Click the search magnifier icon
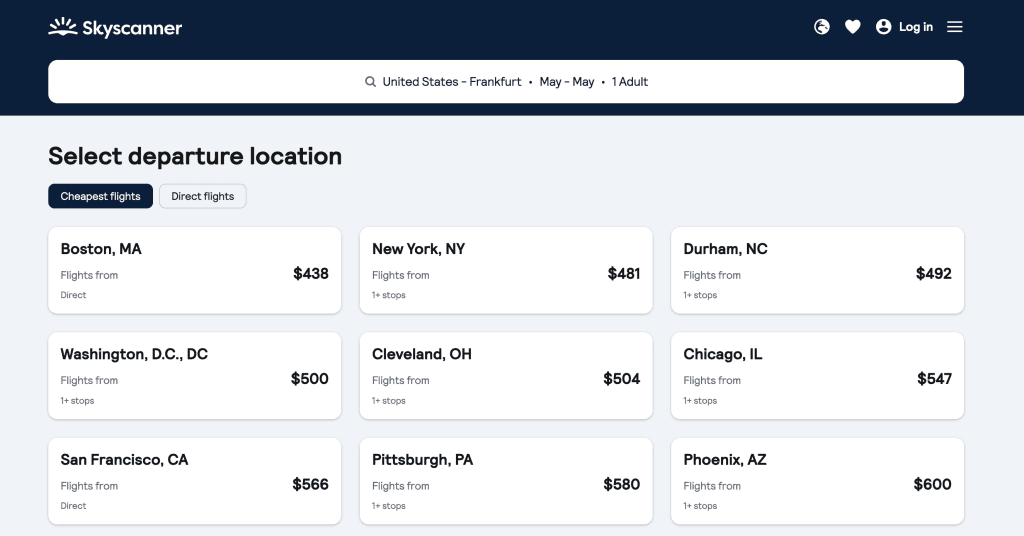Screen dimensions: 1024x536 point(370,82)
